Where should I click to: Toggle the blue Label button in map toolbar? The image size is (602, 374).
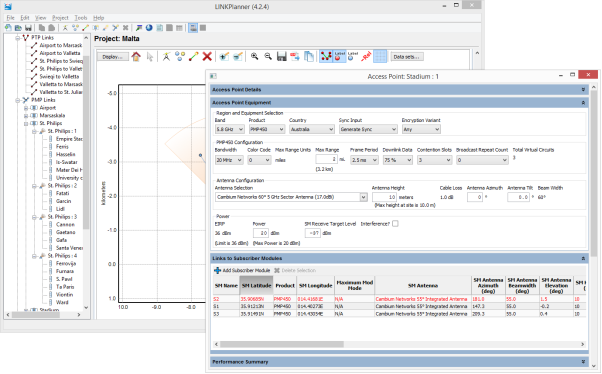[352, 56]
